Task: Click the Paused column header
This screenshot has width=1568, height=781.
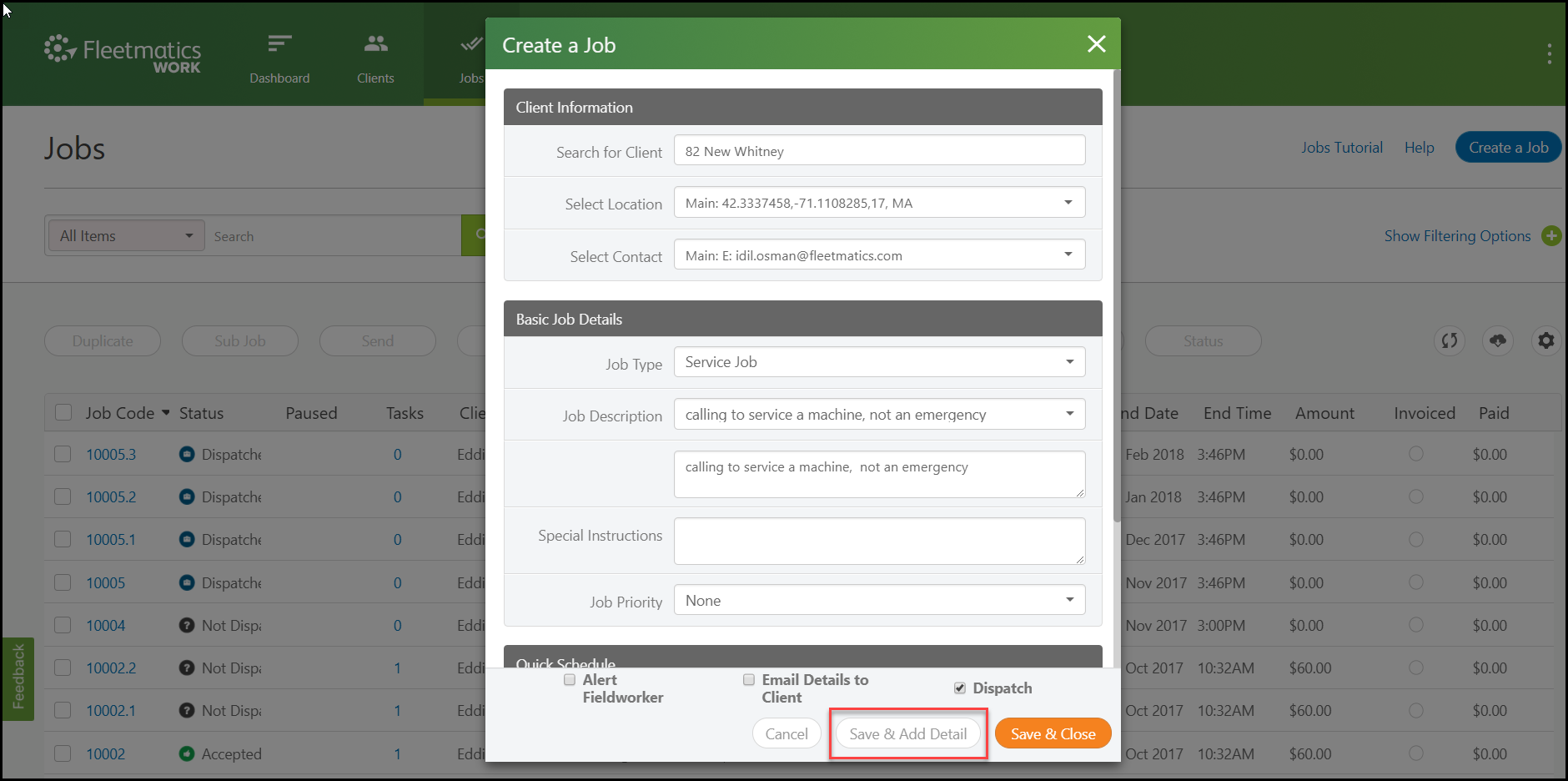Action: tap(311, 413)
